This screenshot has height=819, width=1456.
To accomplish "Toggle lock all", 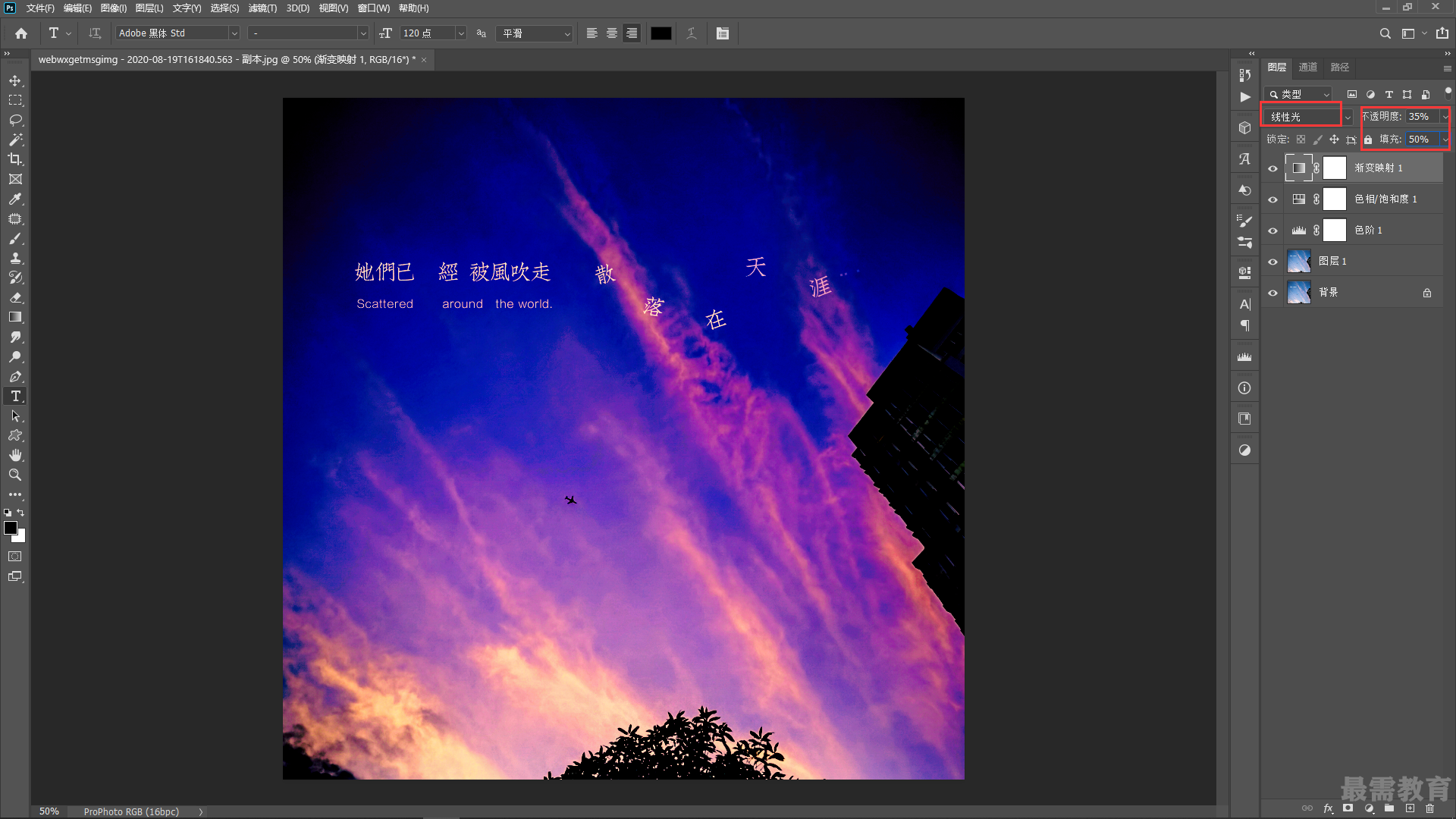I will [1368, 140].
